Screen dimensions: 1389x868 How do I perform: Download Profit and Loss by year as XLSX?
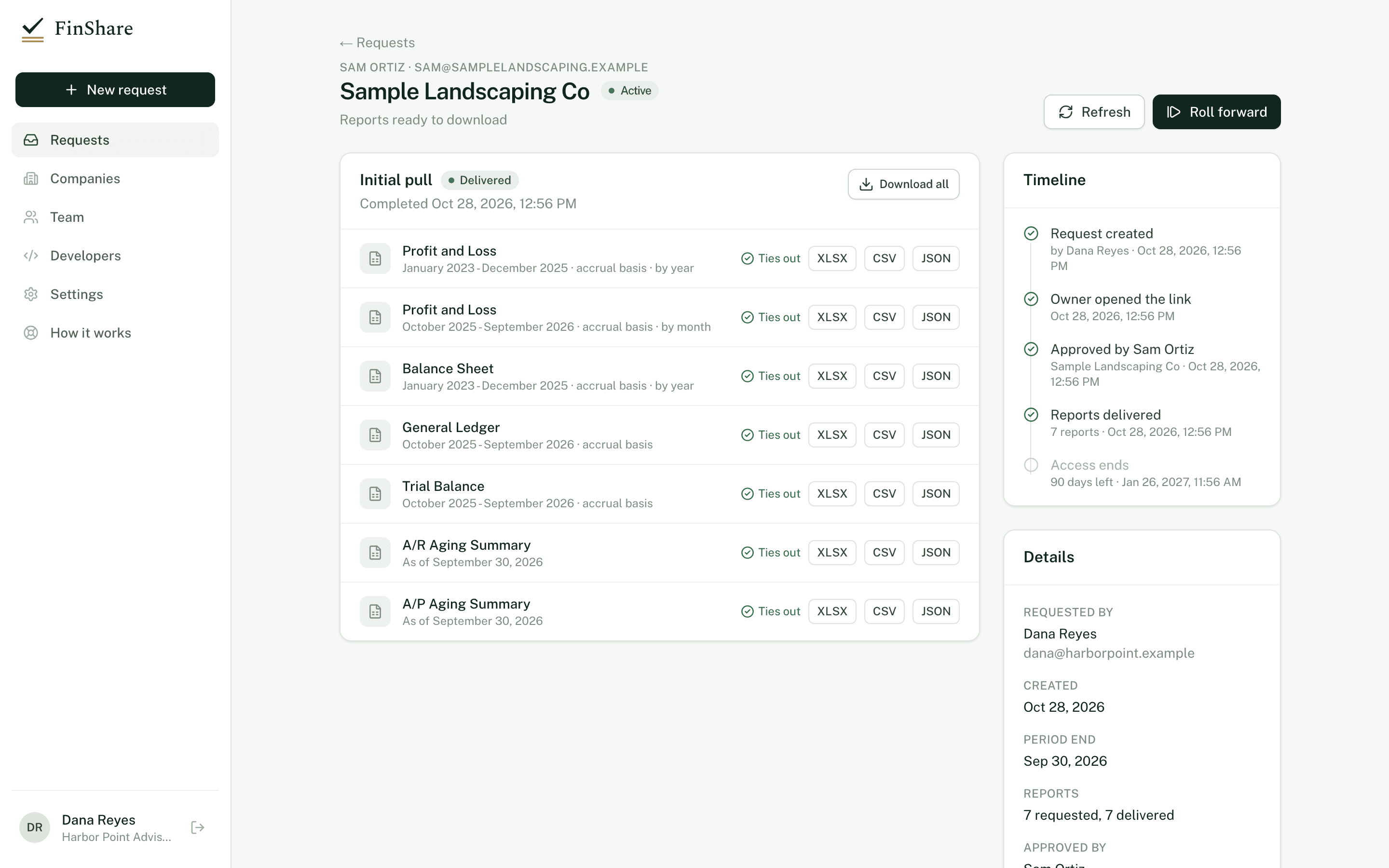coord(832,258)
